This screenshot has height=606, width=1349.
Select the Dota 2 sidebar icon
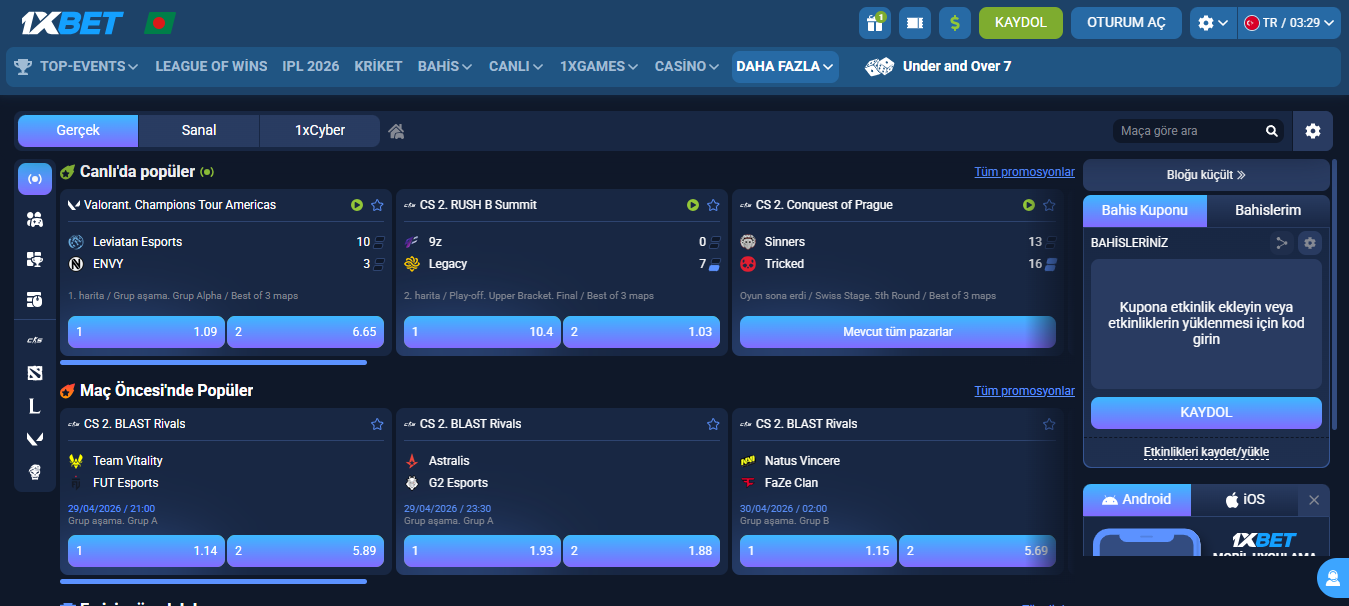(x=35, y=373)
